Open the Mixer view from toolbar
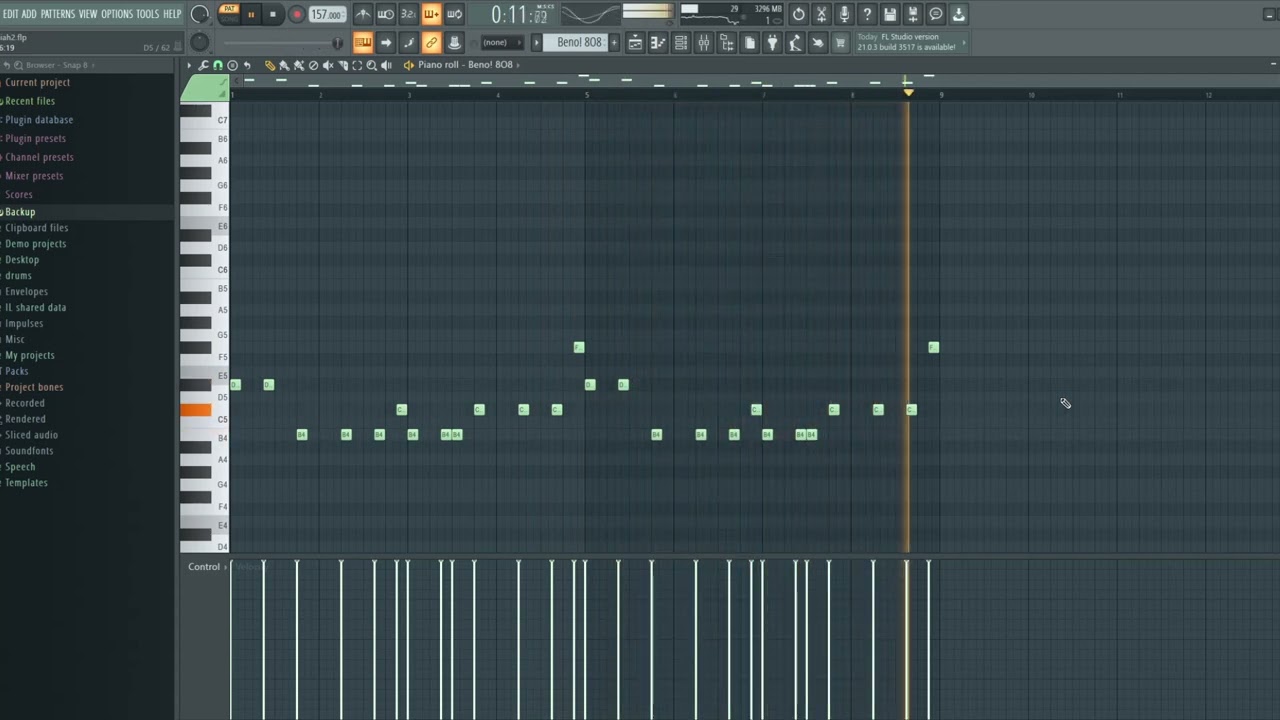Viewport: 1280px width, 720px height. tap(704, 43)
